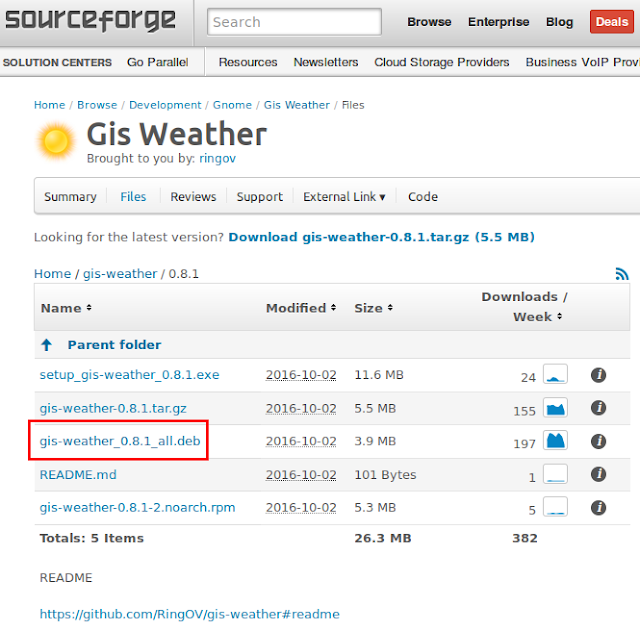Open download stats chart for README.md

[x=555, y=474]
